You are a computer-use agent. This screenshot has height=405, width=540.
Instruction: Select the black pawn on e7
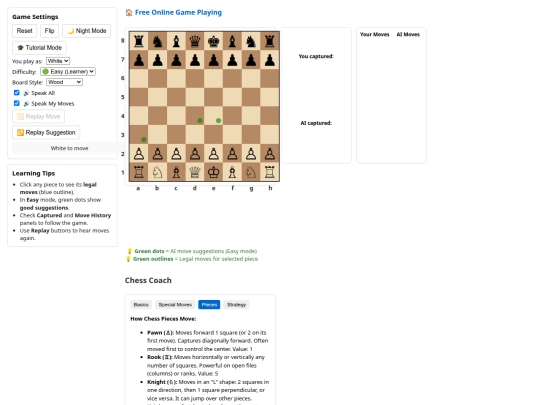pos(214,60)
